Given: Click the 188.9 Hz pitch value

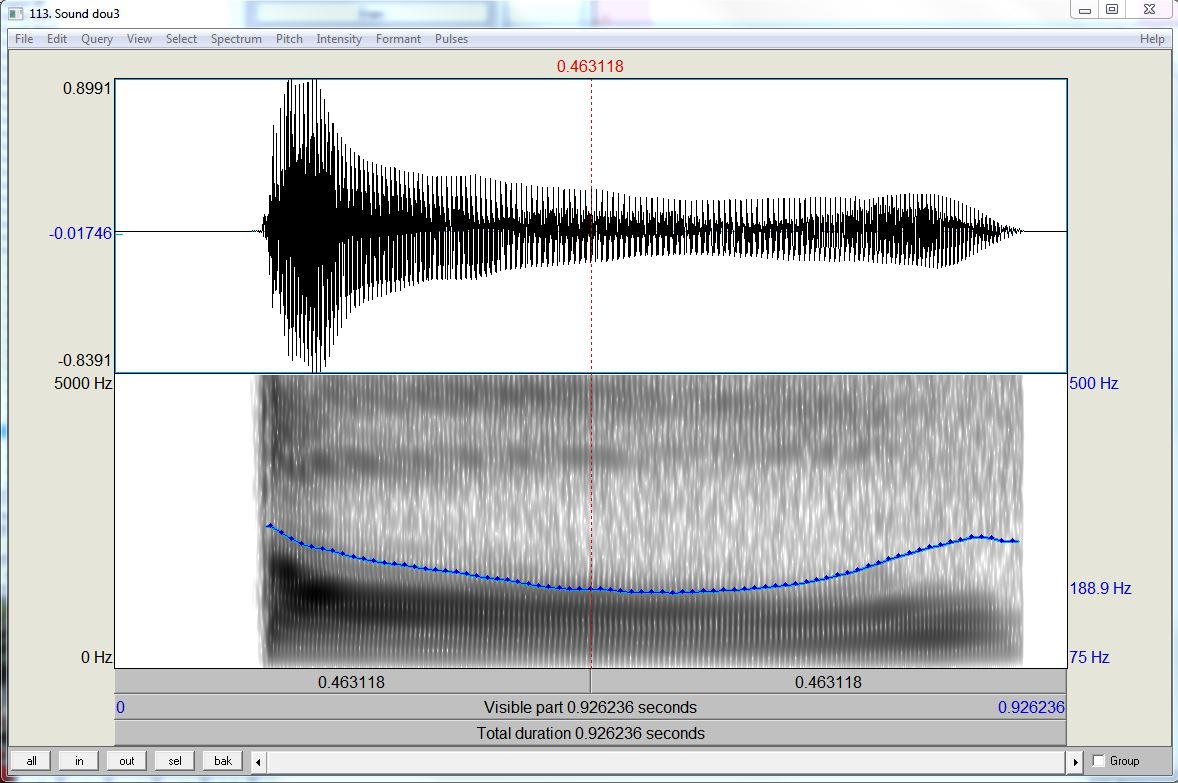Looking at the screenshot, I should (x=1100, y=588).
